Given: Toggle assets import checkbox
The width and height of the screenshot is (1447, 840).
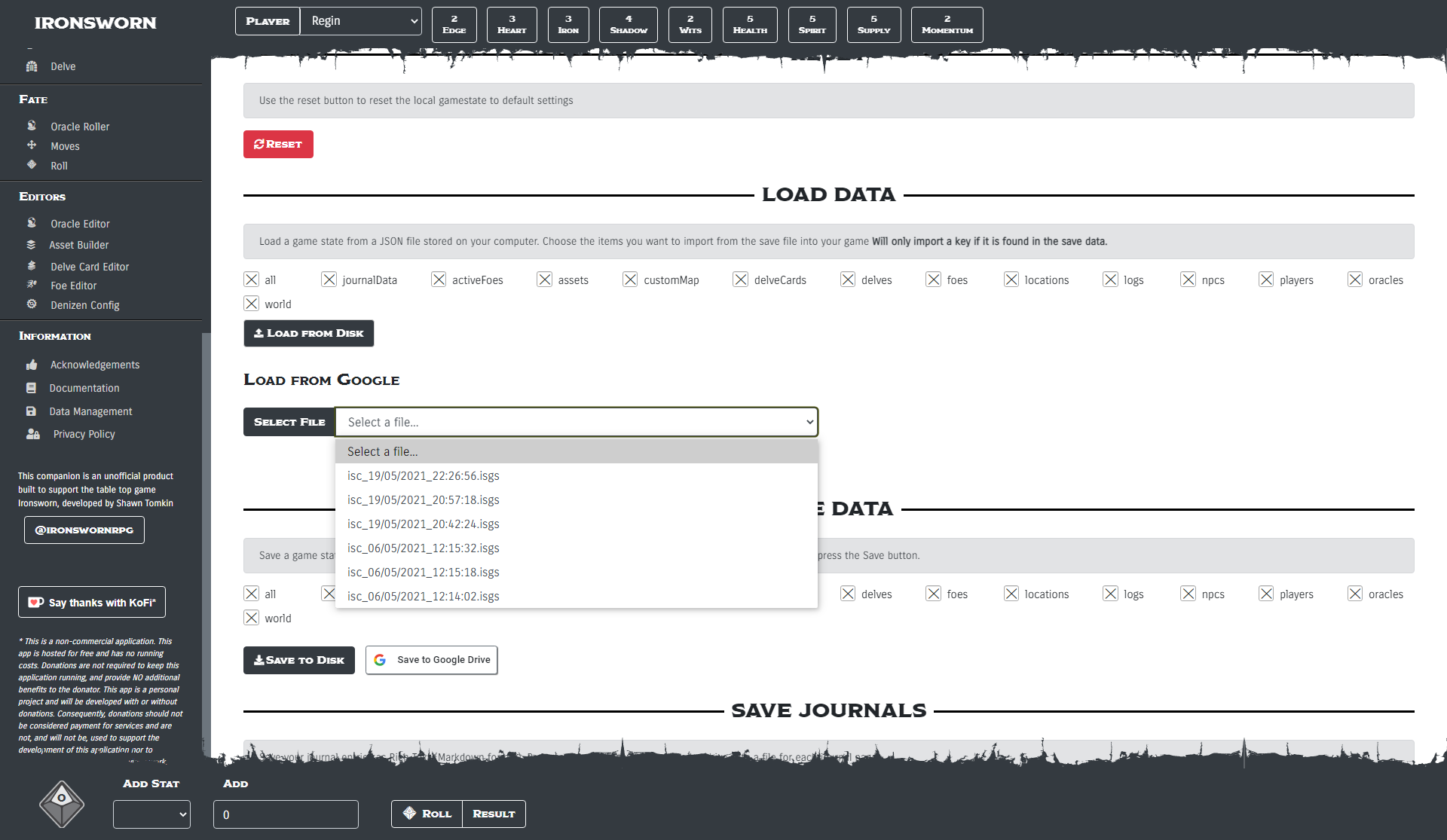Looking at the screenshot, I should point(545,279).
